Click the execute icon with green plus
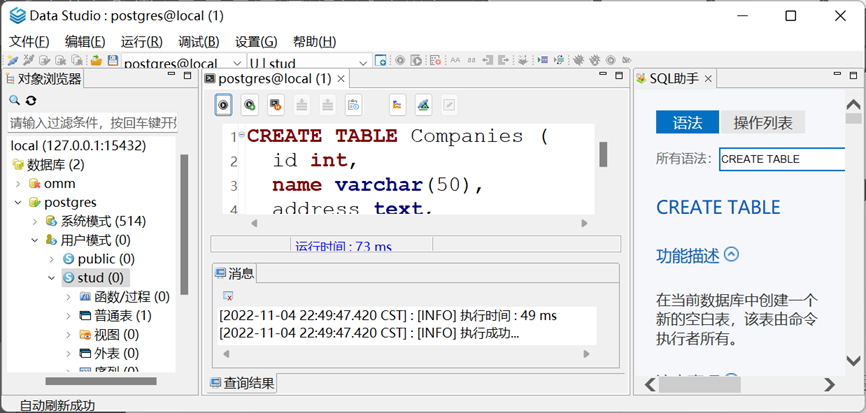This screenshot has height=413, width=866. [250, 104]
